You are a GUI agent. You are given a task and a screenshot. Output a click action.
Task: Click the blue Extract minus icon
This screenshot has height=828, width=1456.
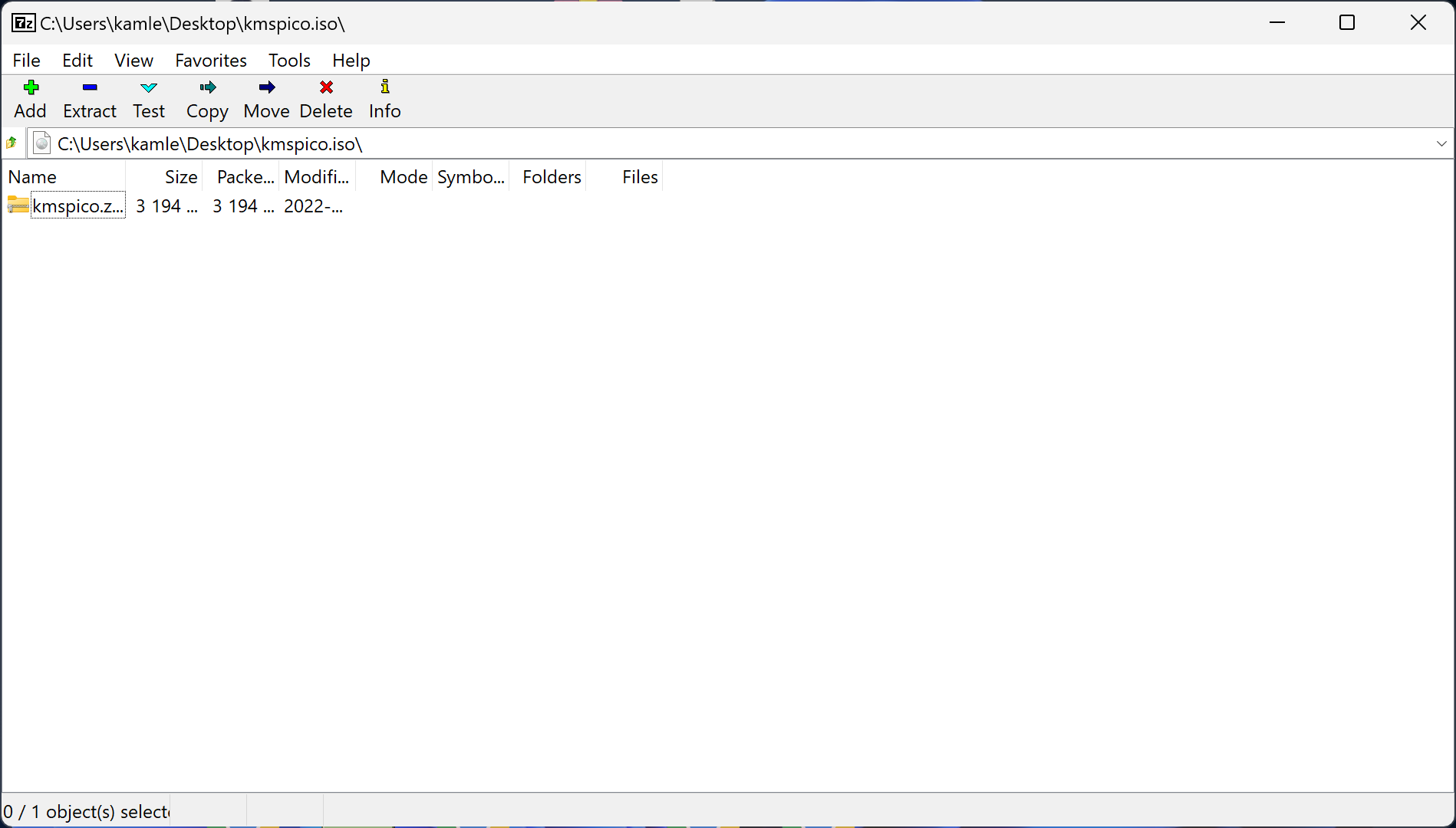[x=90, y=87]
